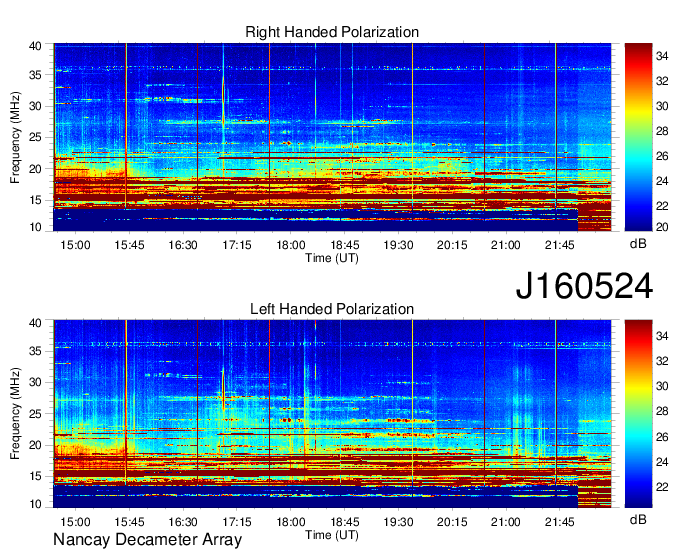
Task: Click the 21:45 tick under Right Handed plot
Action: [x=560, y=245]
